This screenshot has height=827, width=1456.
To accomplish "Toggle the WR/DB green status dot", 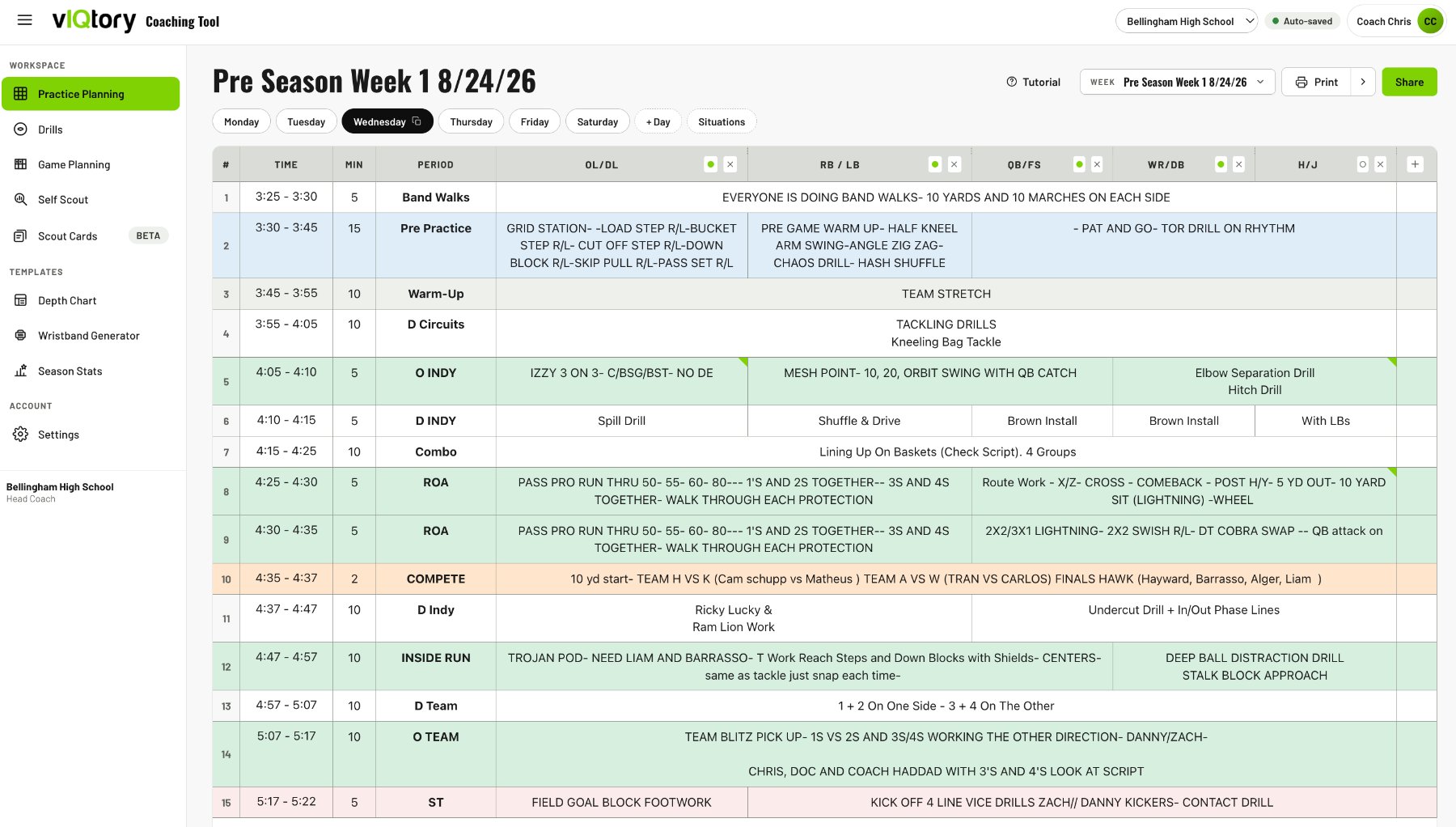I will tap(1221, 164).
